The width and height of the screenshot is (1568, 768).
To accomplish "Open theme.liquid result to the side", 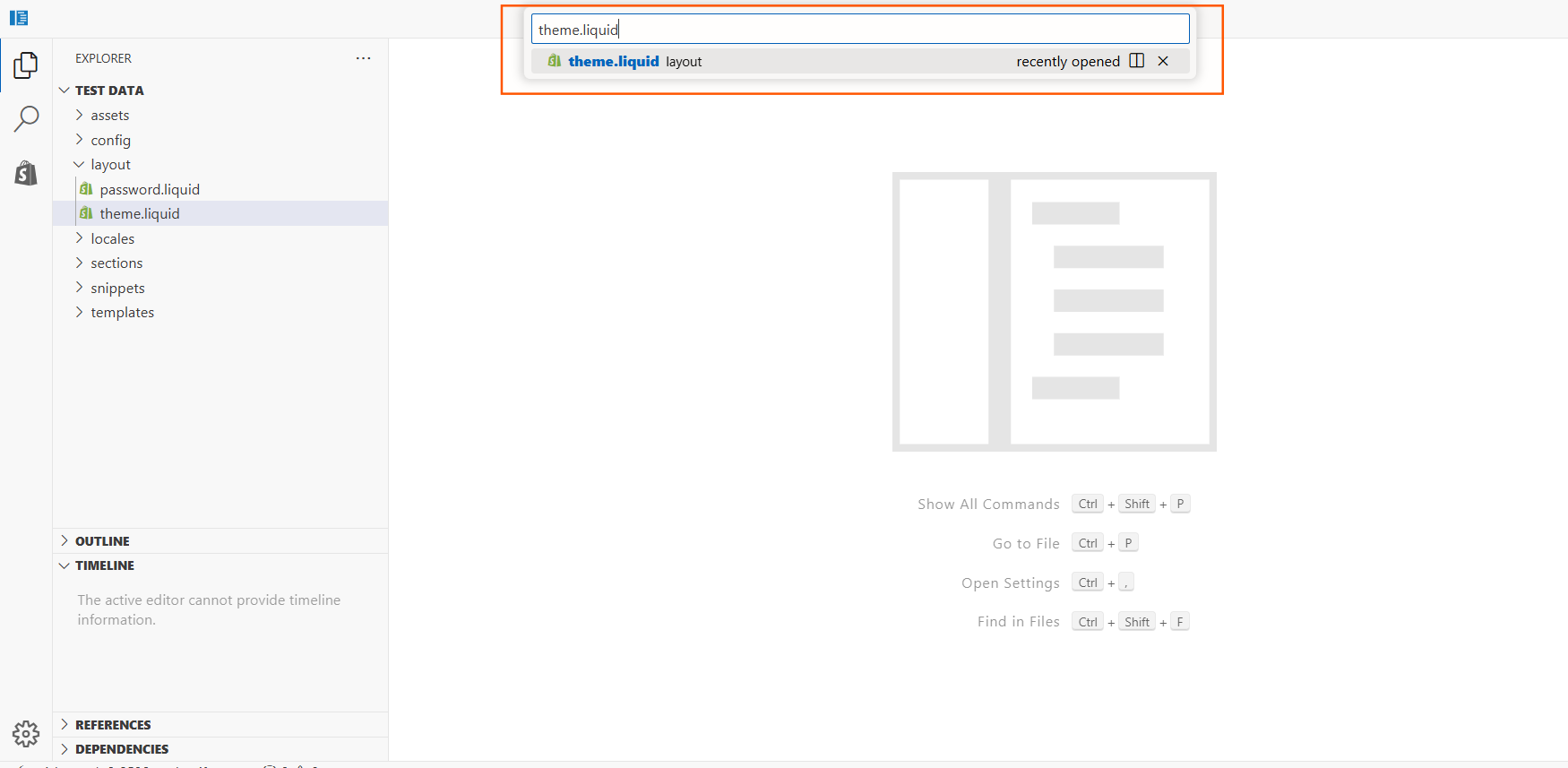I will pos(1137,61).
